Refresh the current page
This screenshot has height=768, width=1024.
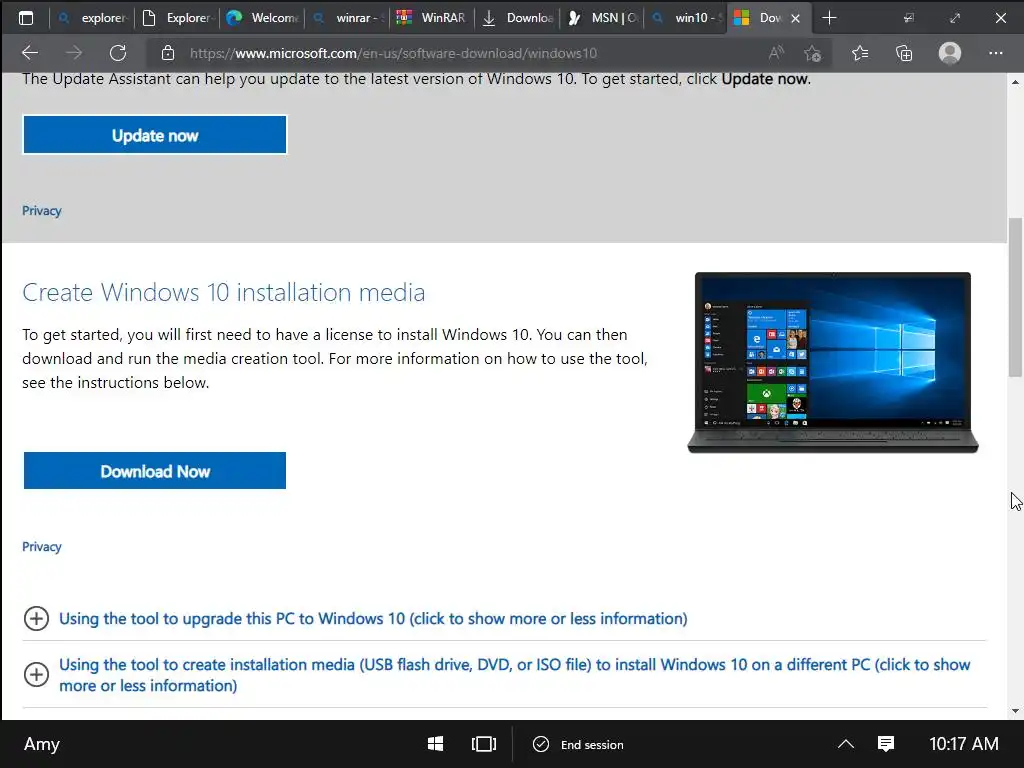[x=118, y=53]
